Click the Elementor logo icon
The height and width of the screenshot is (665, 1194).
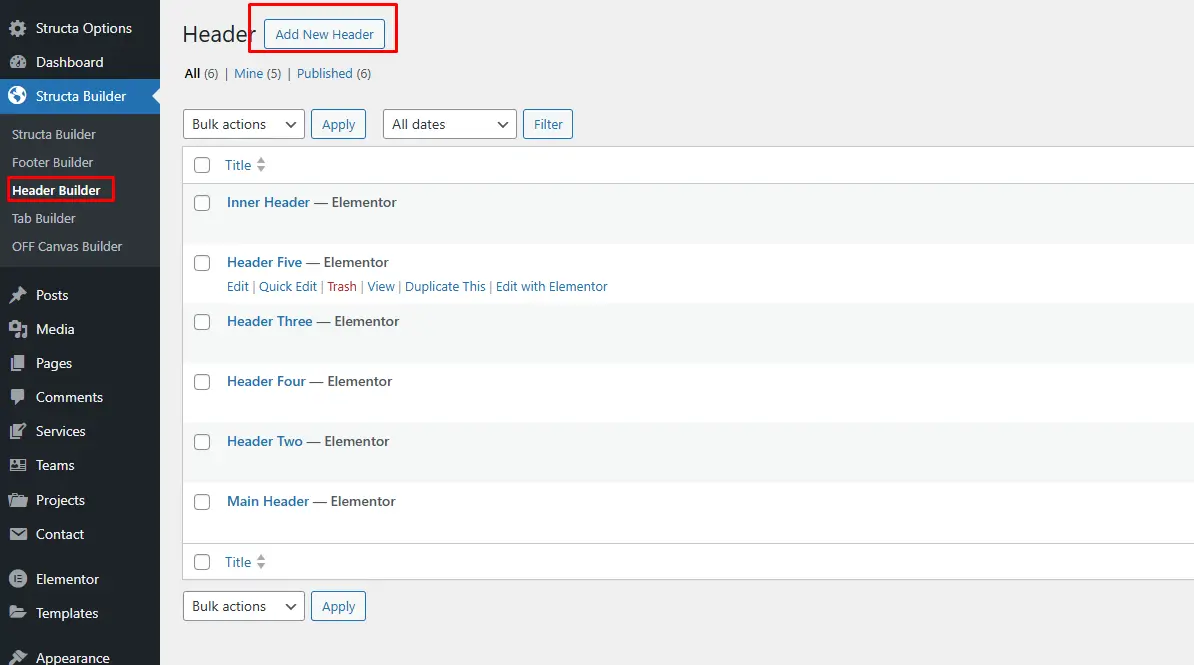pyautogui.click(x=18, y=579)
